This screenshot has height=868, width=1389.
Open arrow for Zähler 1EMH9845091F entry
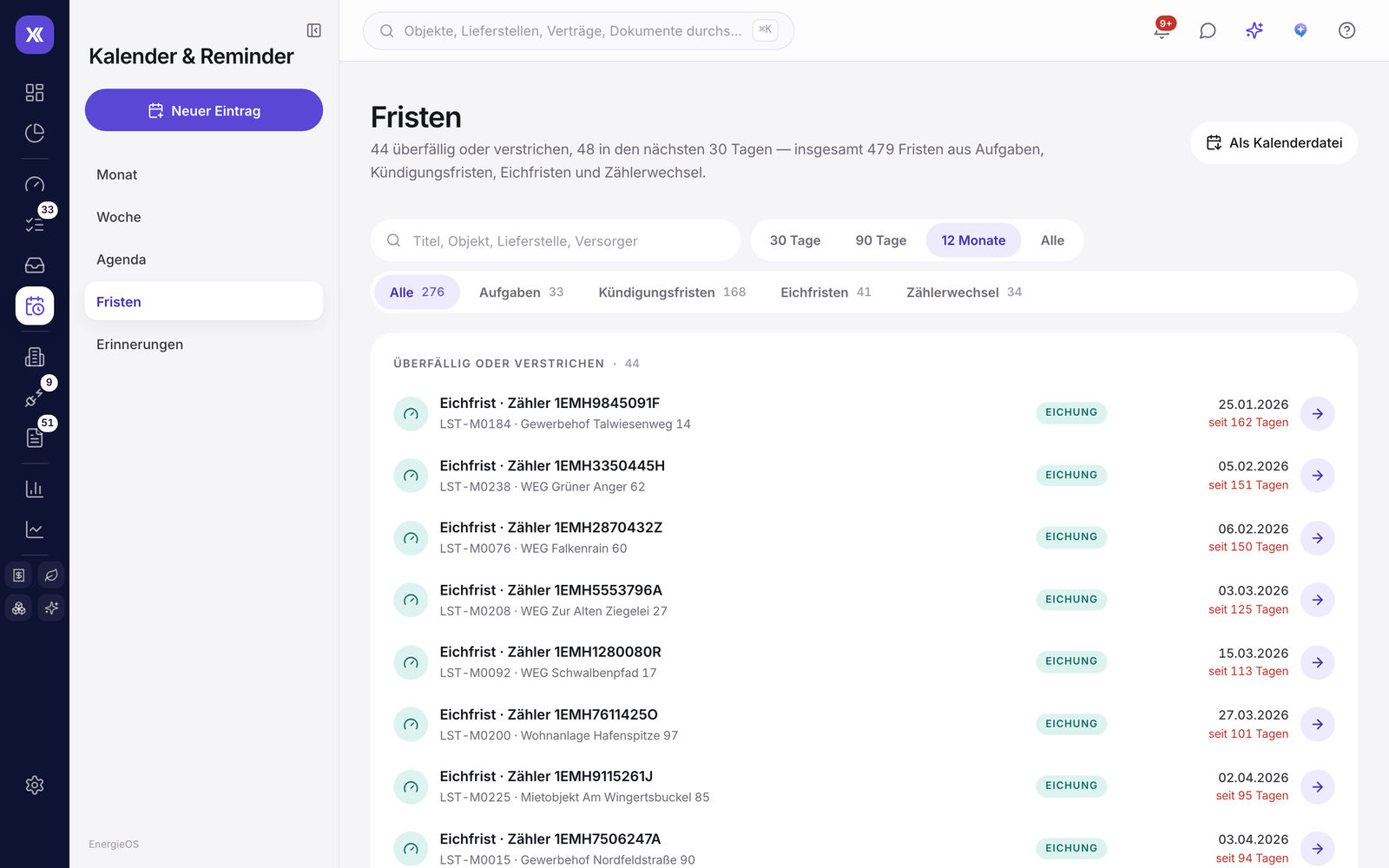(x=1317, y=413)
